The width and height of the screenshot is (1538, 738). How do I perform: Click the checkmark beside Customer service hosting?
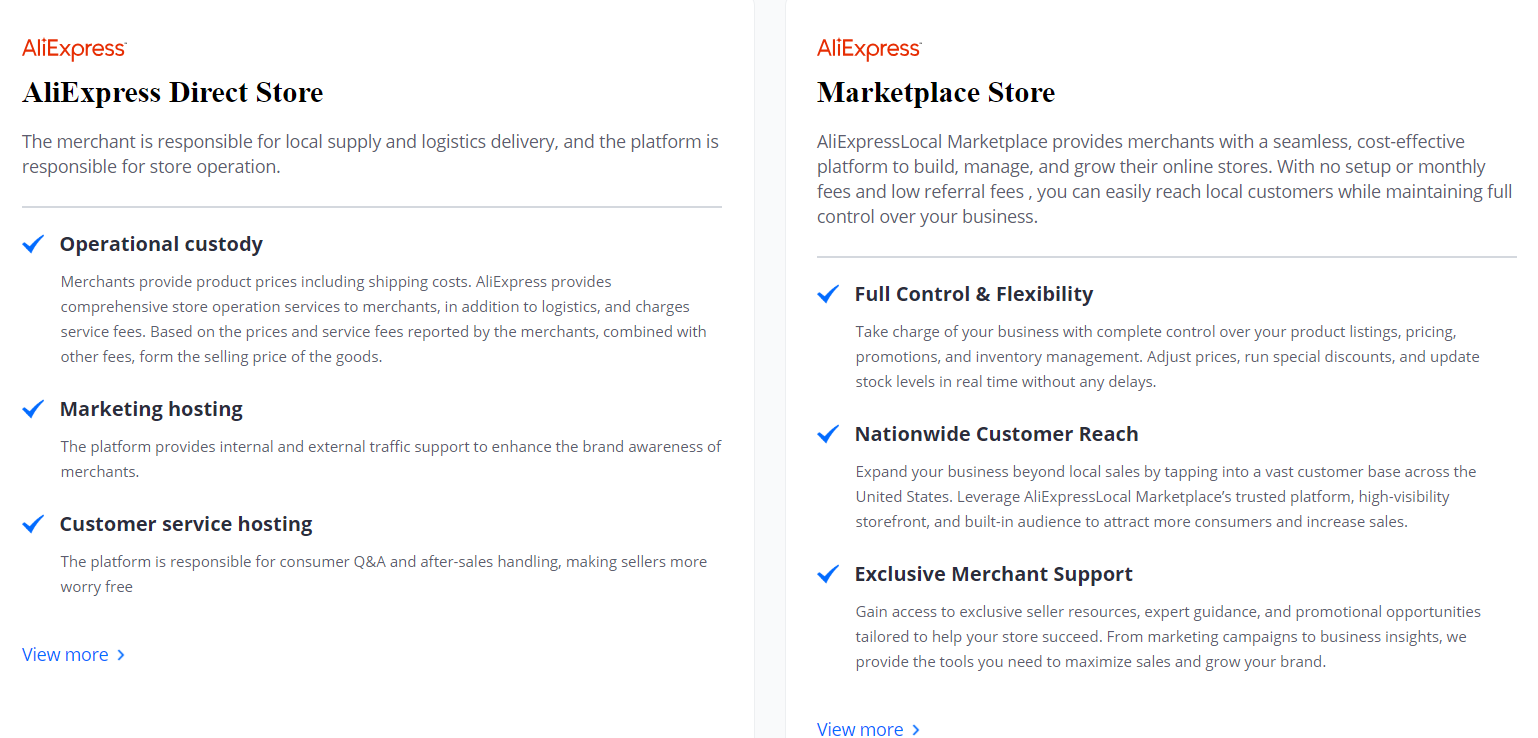pyautogui.click(x=32, y=523)
